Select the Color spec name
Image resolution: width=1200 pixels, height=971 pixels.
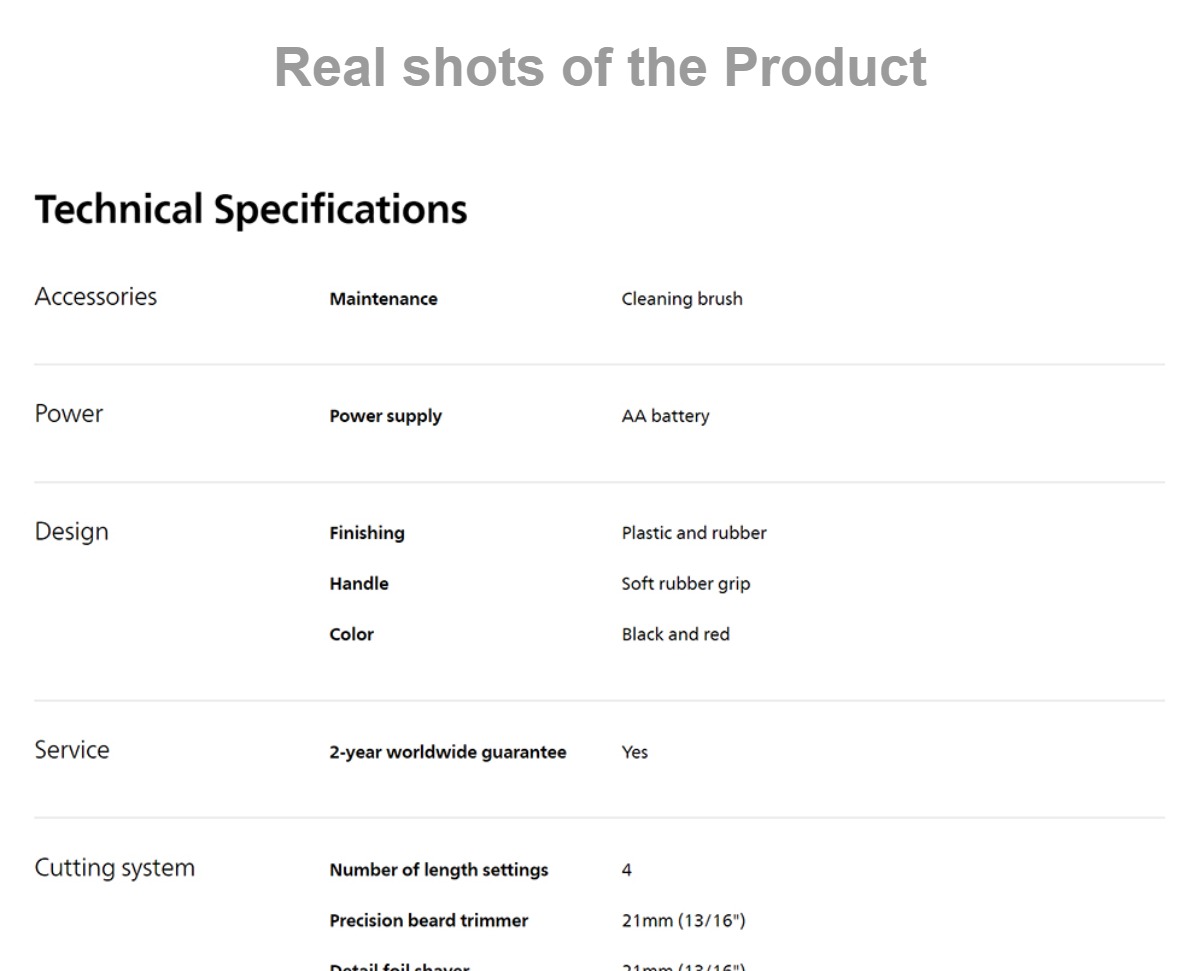point(351,634)
